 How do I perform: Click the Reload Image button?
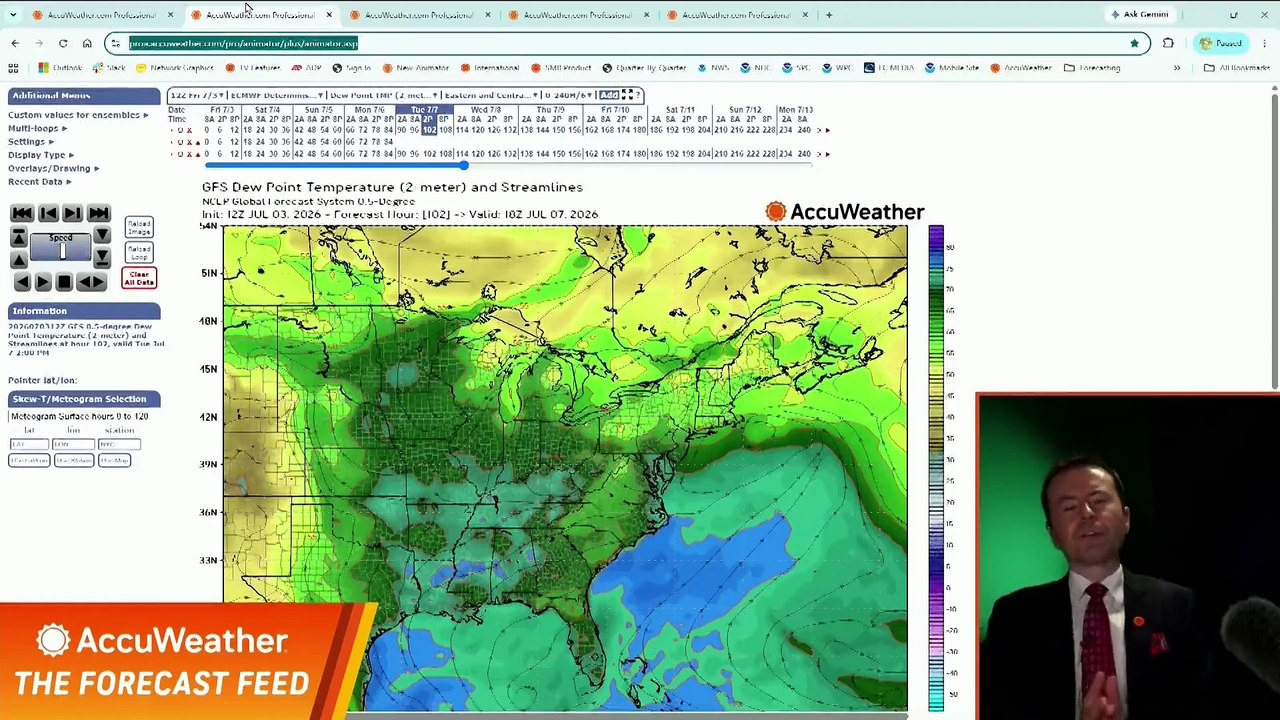coord(139,227)
